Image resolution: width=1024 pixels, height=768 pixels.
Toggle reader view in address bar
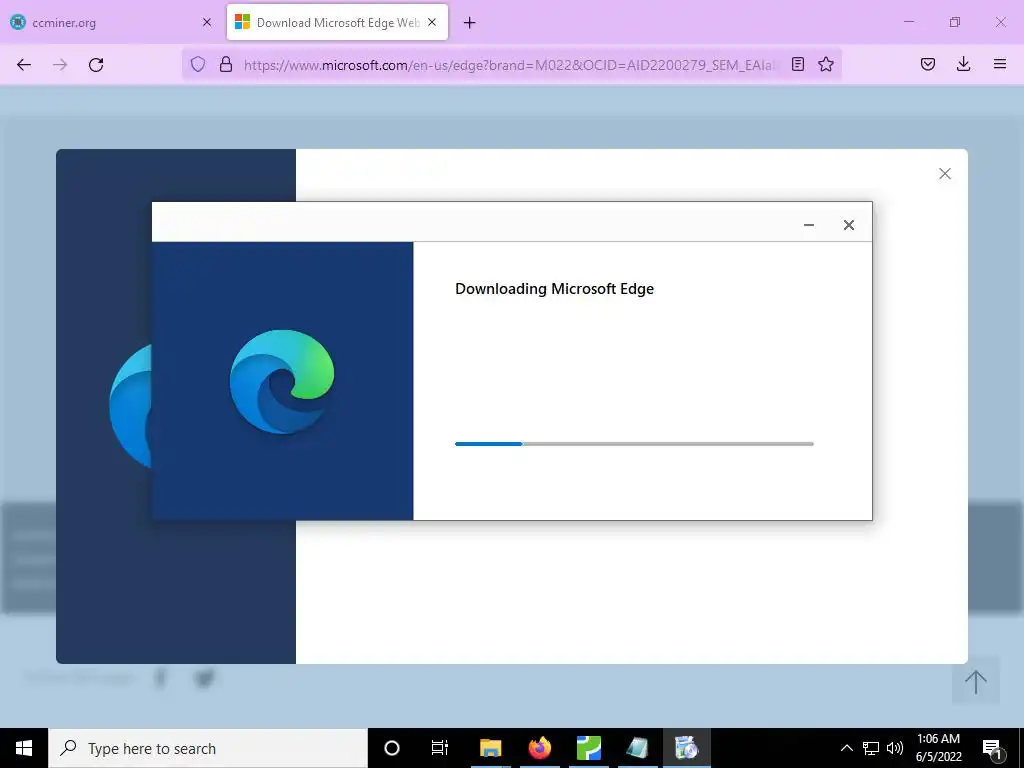[x=797, y=64]
